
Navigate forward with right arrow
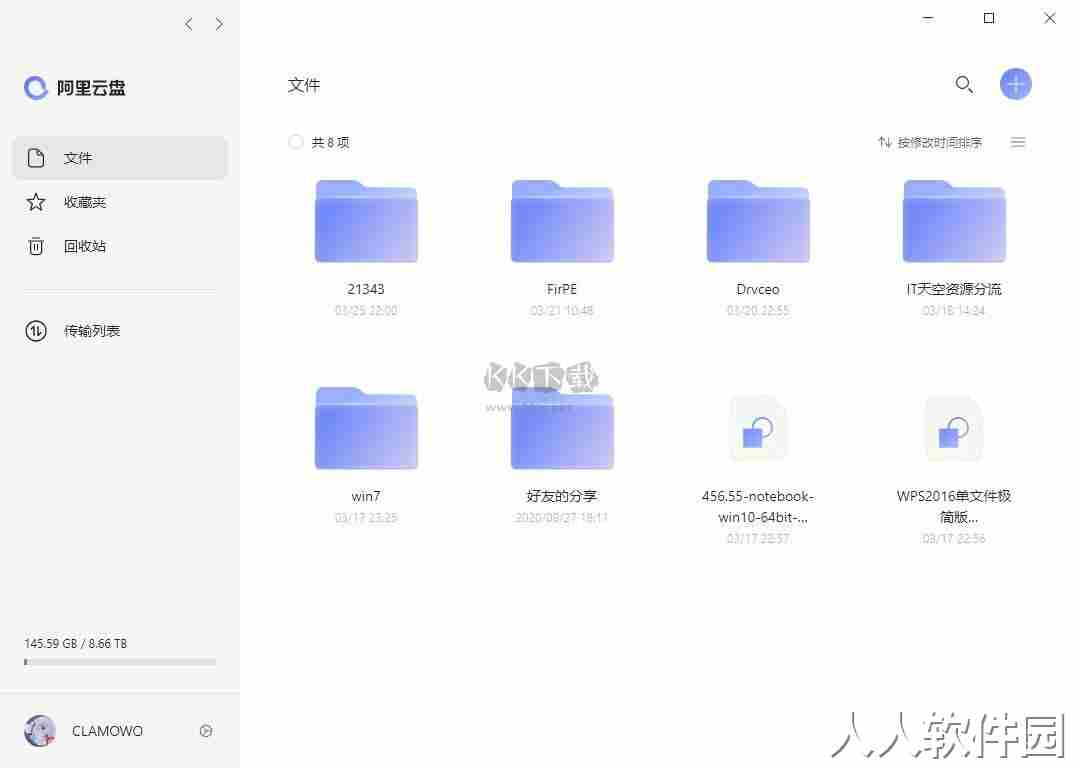[x=219, y=24]
